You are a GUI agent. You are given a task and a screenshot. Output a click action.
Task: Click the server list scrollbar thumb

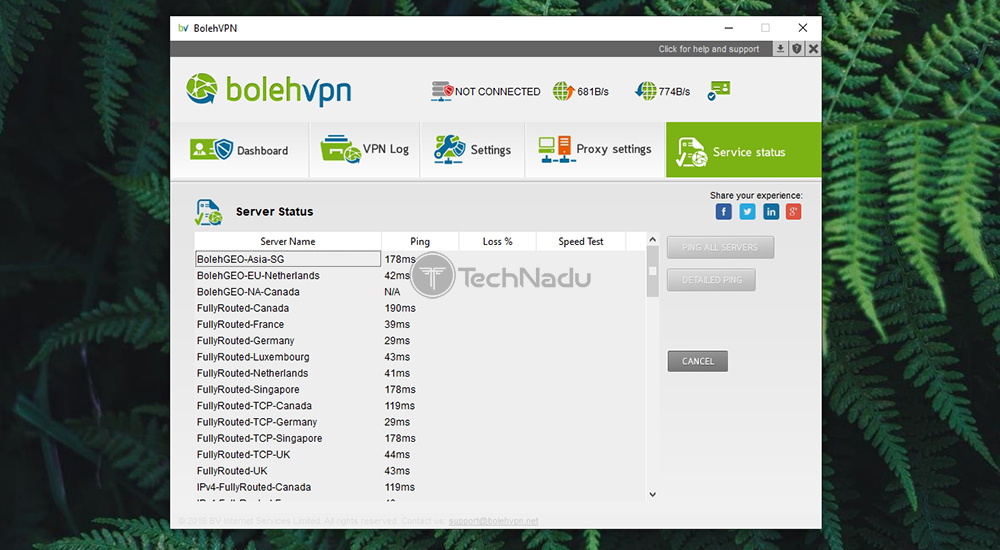[x=652, y=272]
